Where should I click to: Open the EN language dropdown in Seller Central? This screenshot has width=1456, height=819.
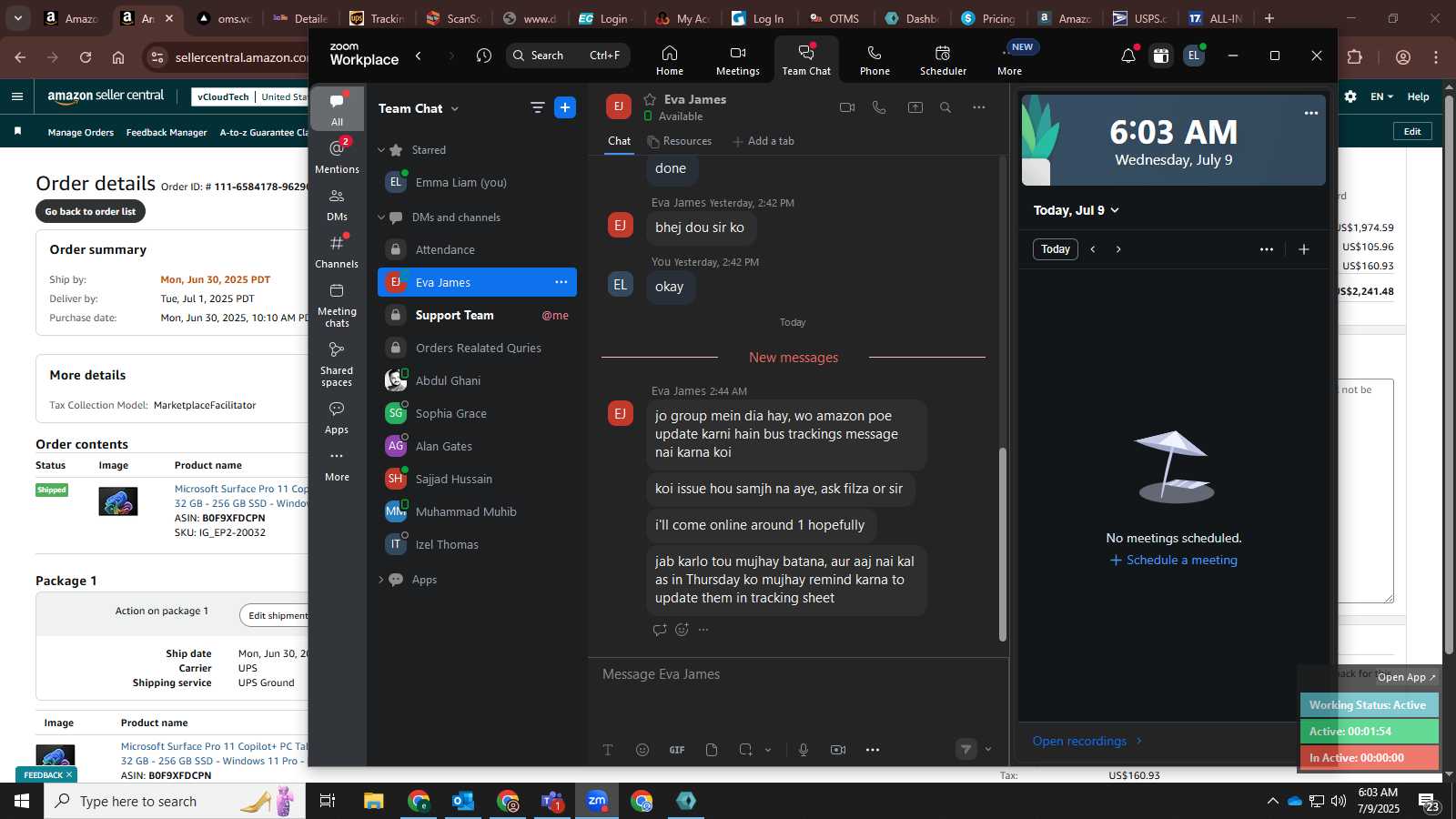pyautogui.click(x=1381, y=96)
